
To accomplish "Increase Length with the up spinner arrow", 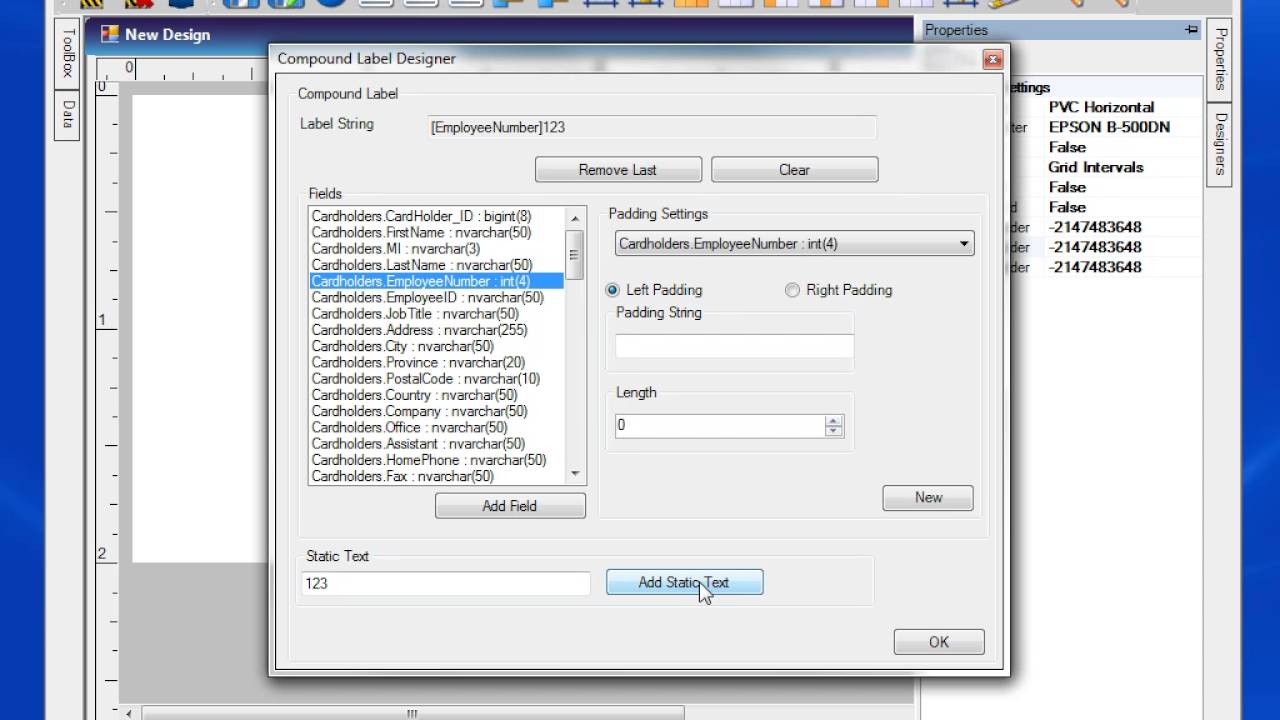I will click(x=834, y=420).
